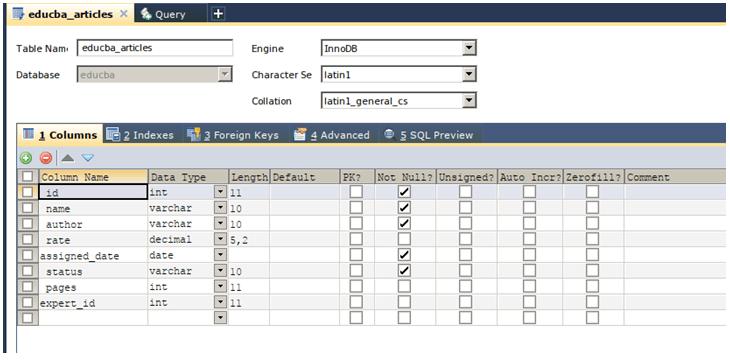Click the empty last row name cell

click(x=93, y=318)
